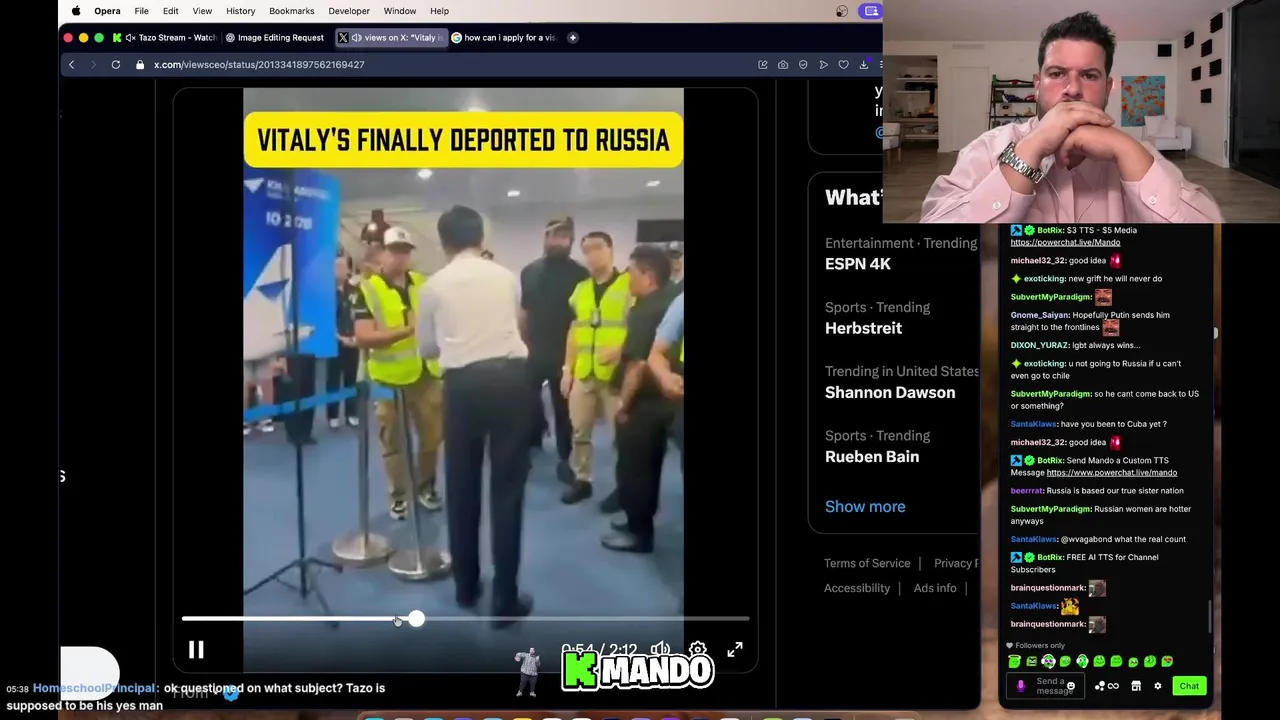Screen dimensions: 1280x720
Task: Open the chat shop storefront icon
Action: (x=1136, y=686)
